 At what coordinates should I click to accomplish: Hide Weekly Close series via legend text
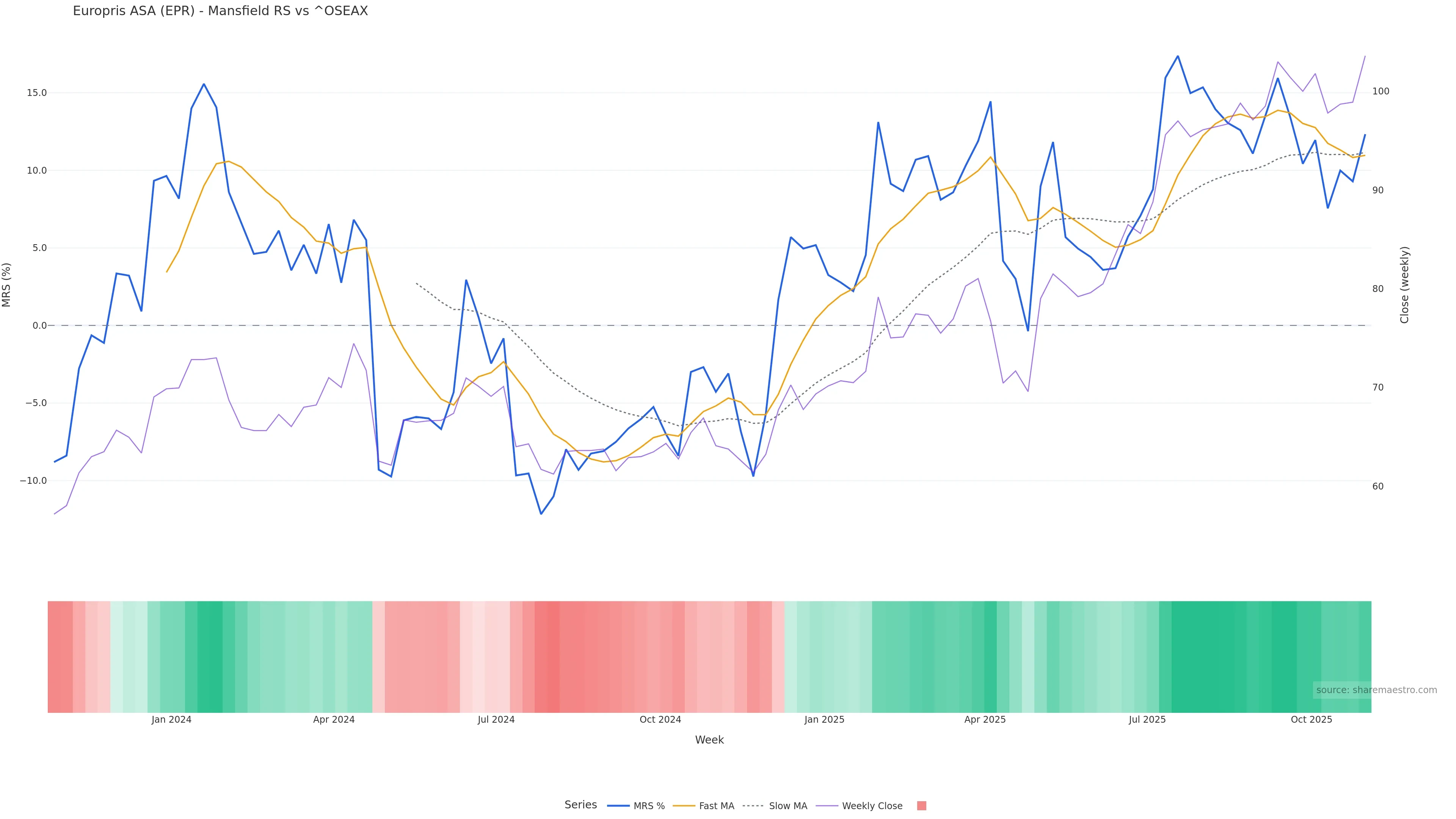coord(872,806)
